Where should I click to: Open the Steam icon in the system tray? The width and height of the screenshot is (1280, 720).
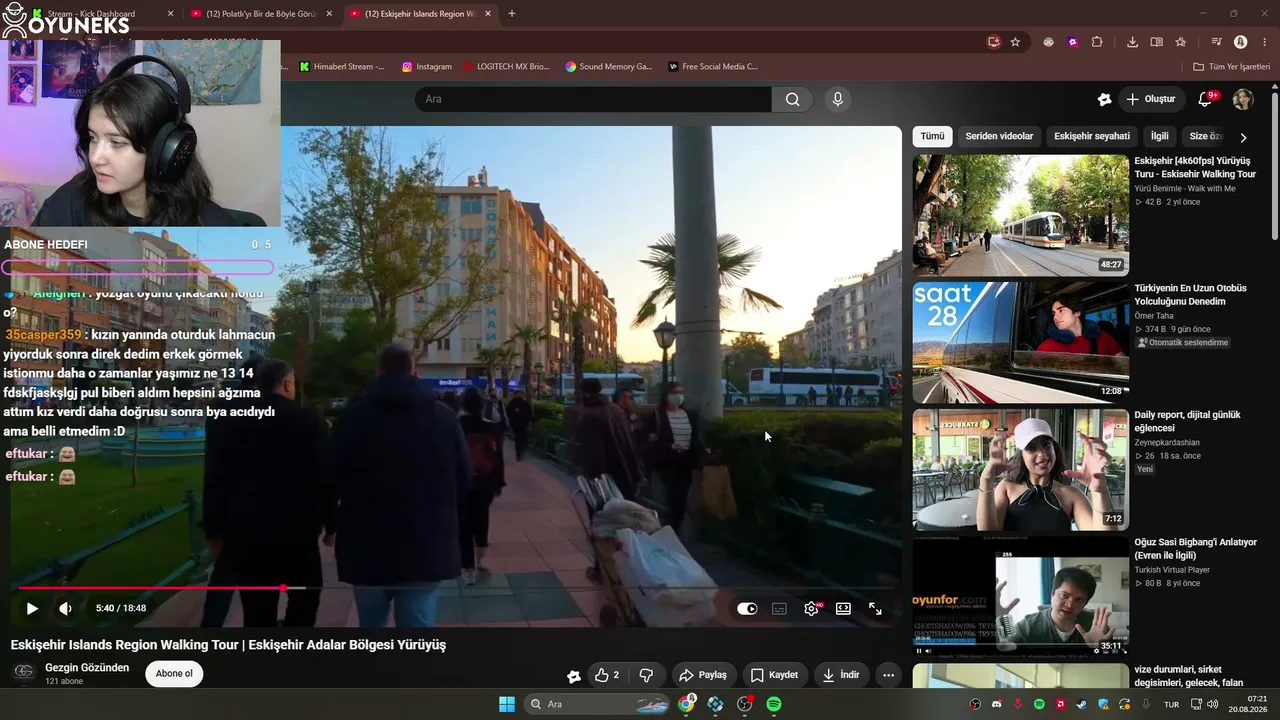click(x=1082, y=705)
